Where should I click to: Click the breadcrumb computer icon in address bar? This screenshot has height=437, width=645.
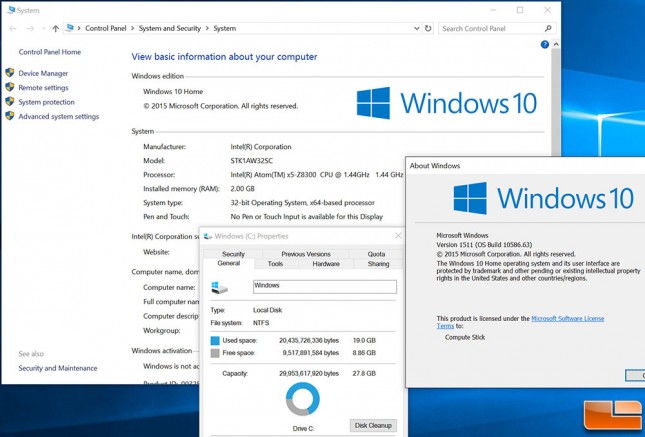pyautogui.click(x=70, y=28)
